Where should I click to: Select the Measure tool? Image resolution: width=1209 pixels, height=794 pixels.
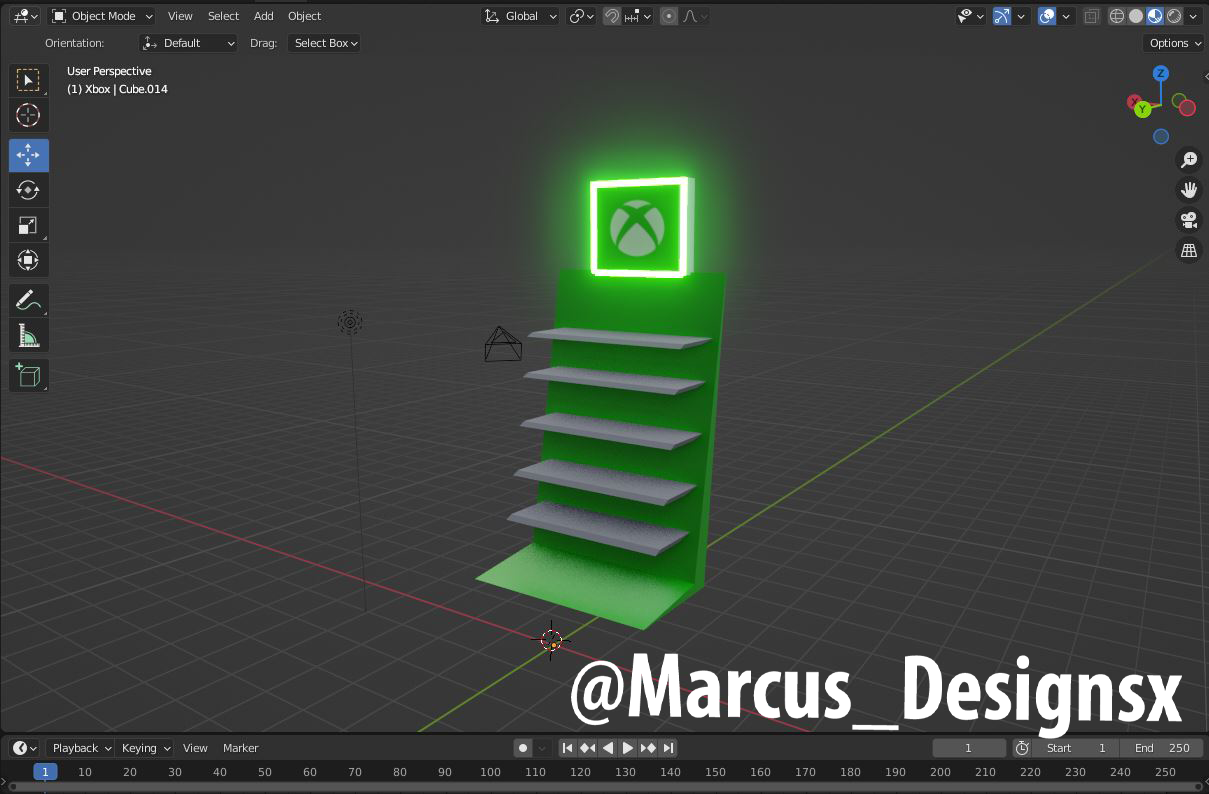[x=28, y=336]
